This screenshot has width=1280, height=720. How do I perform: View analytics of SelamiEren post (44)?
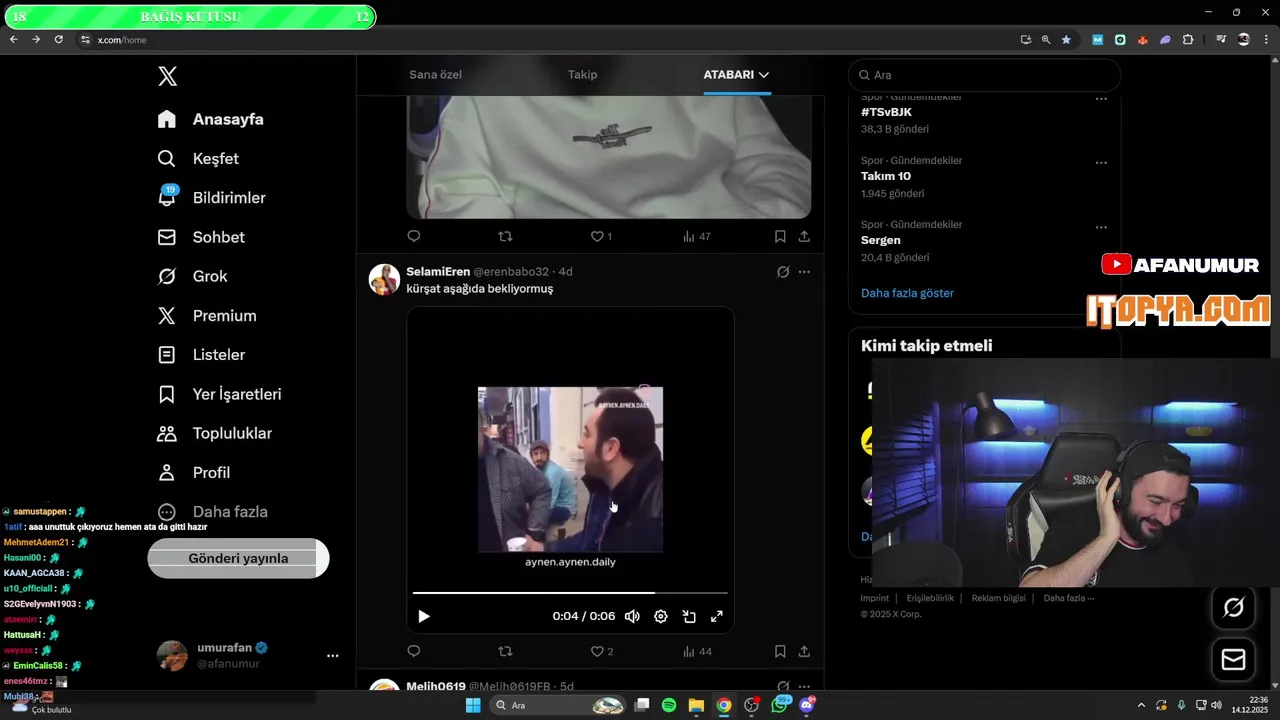click(697, 651)
